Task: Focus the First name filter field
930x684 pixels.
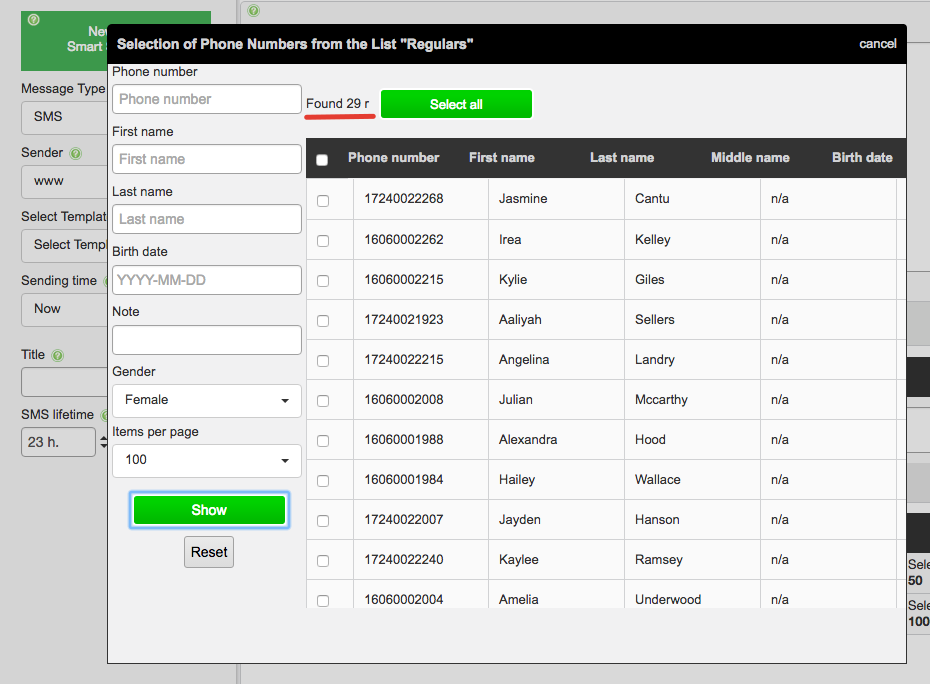Action: (206, 159)
